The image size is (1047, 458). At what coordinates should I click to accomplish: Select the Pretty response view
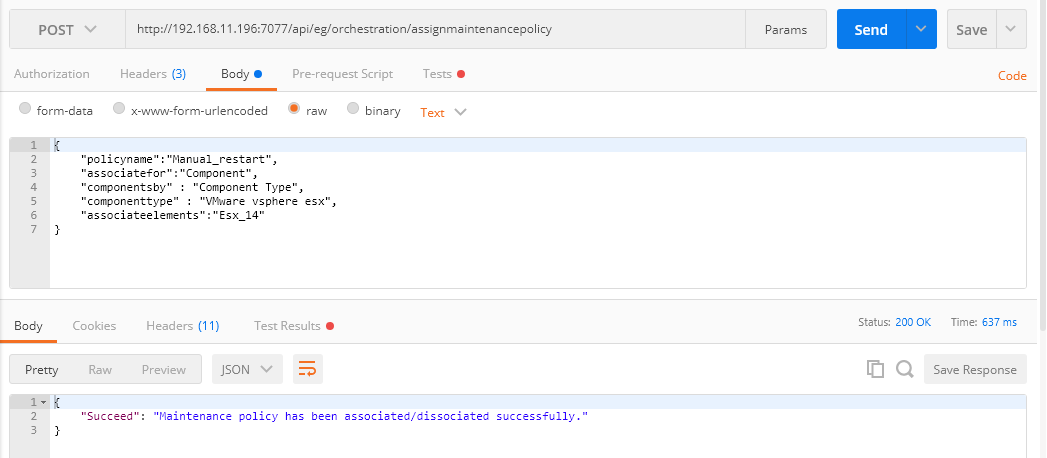(41, 369)
